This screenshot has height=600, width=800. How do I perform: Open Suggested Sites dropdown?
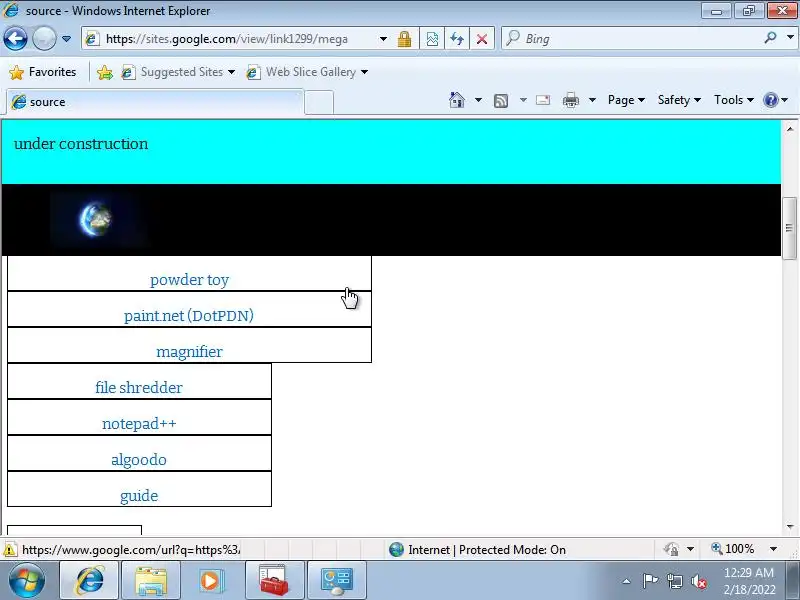tap(179, 72)
